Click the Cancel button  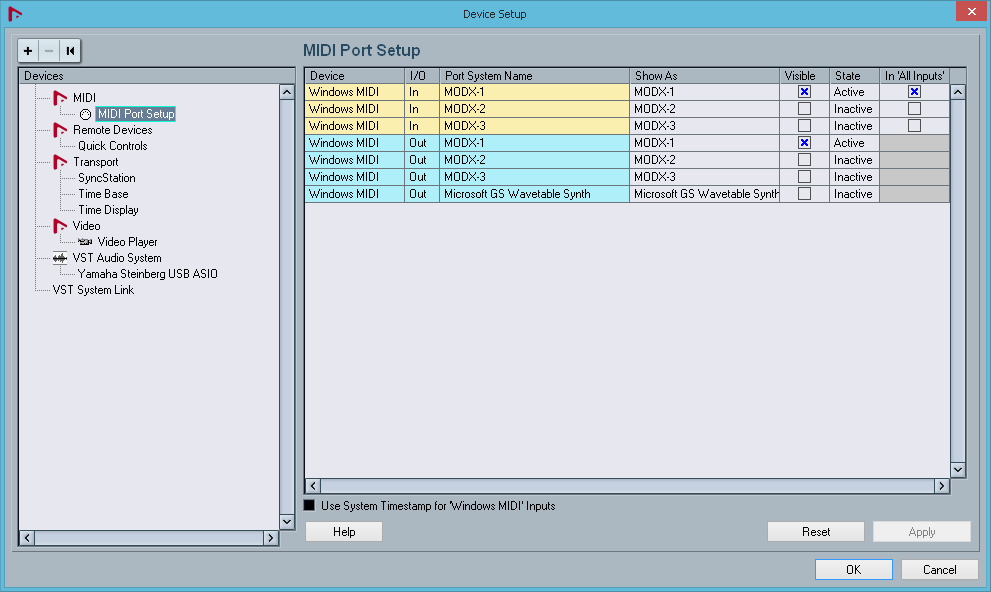[940, 569]
